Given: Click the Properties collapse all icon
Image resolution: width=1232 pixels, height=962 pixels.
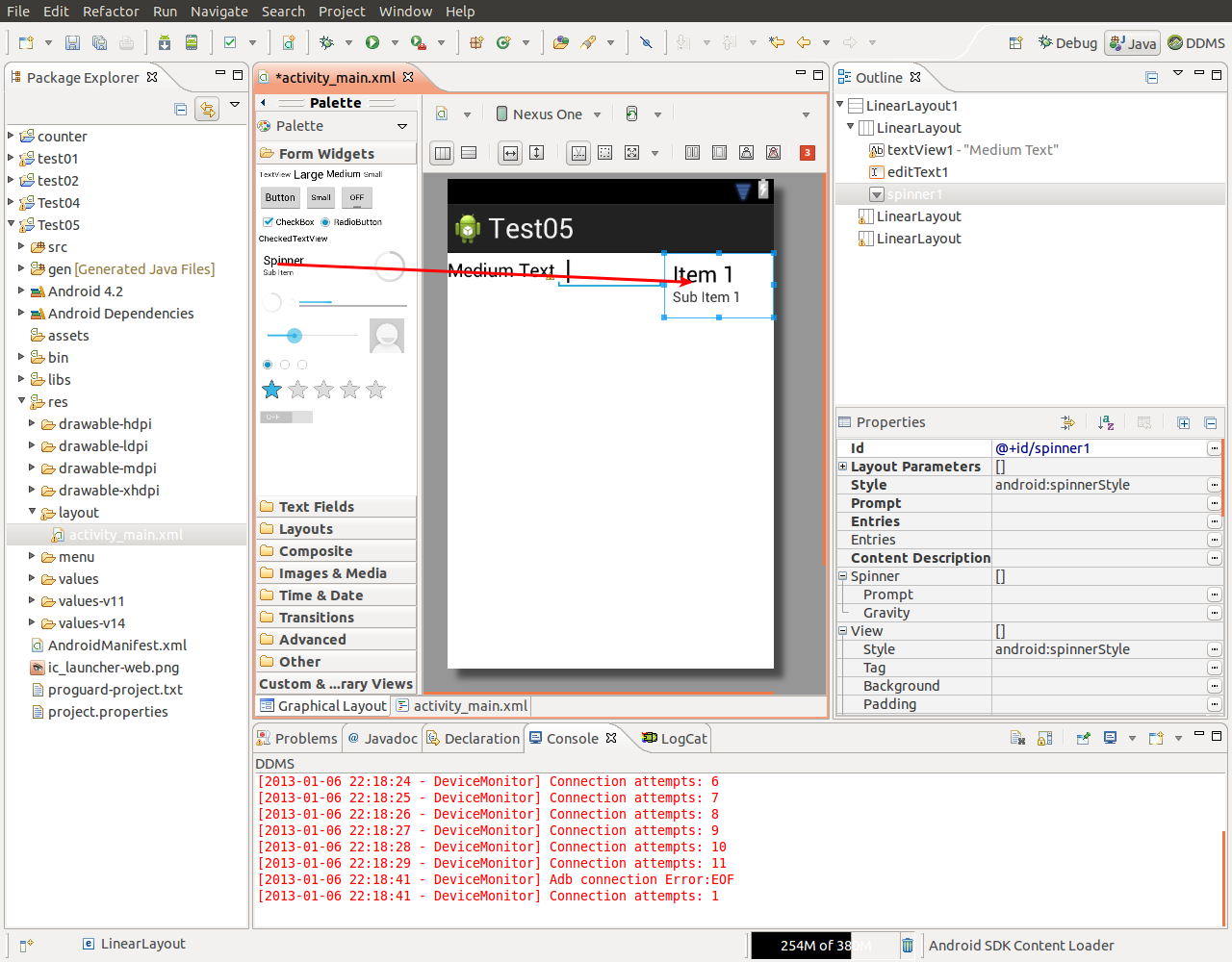Looking at the screenshot, I should 1211,422.
